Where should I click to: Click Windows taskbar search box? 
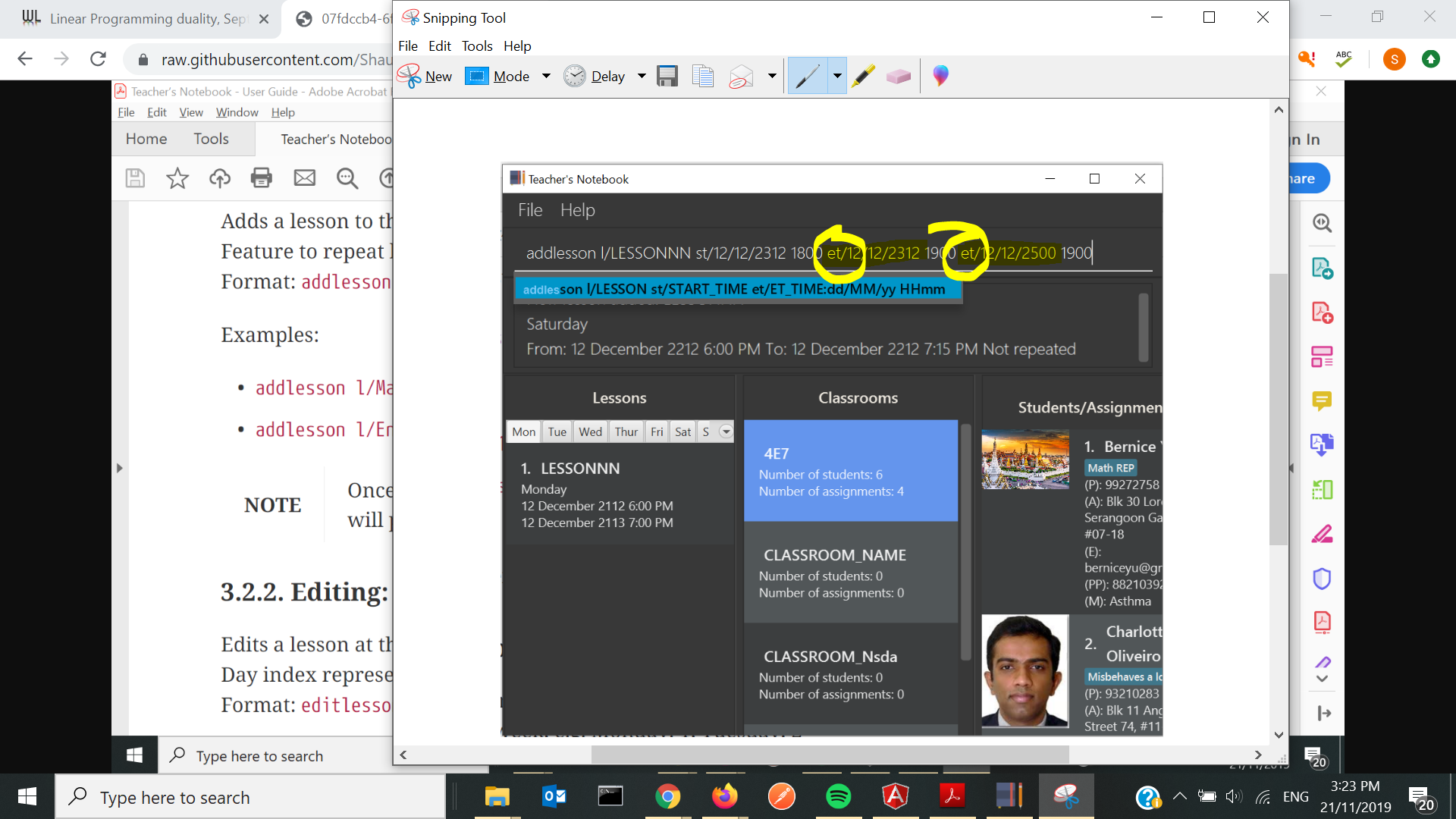250,797
